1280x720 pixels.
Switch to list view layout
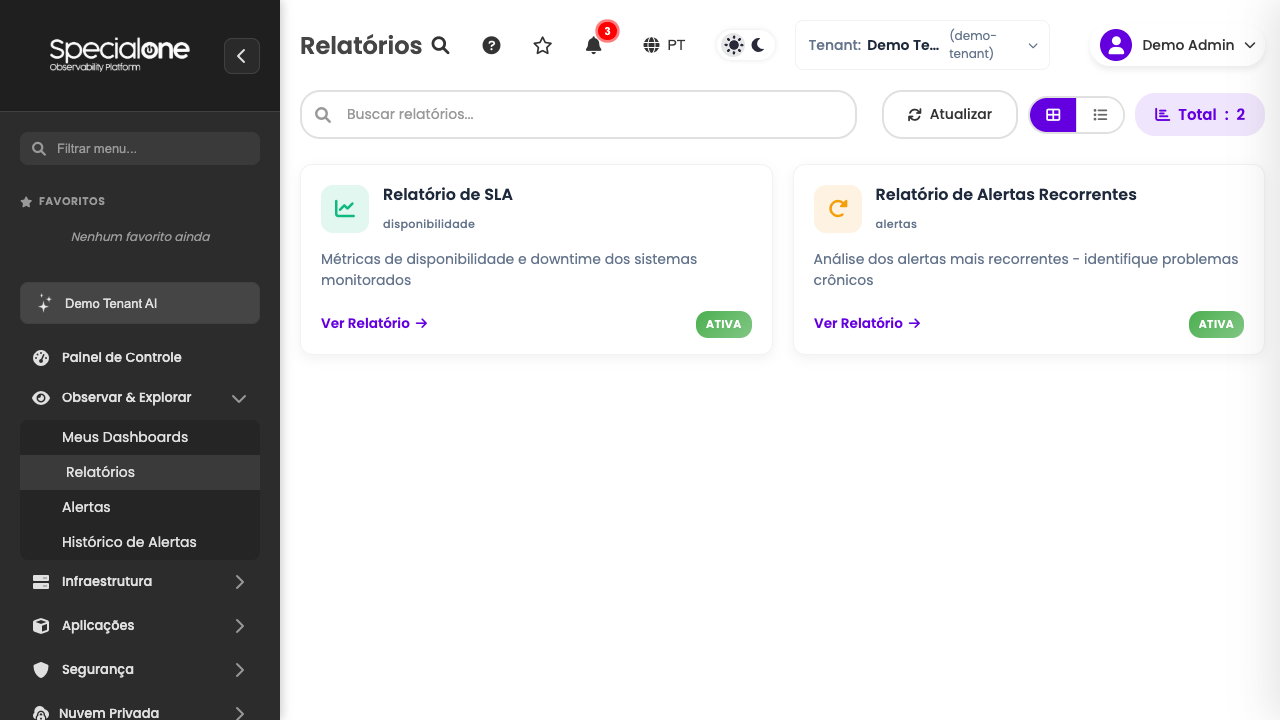tap(1100, 115)
